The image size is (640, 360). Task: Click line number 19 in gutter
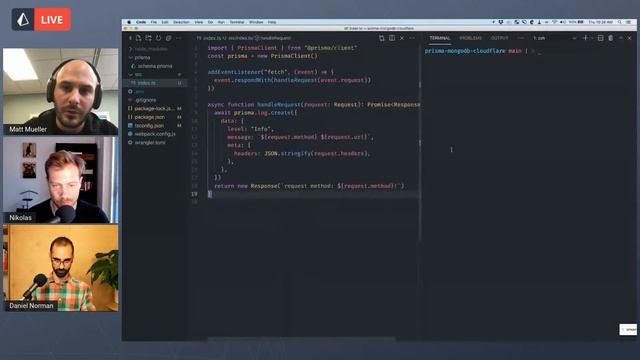tap(195, 194)
